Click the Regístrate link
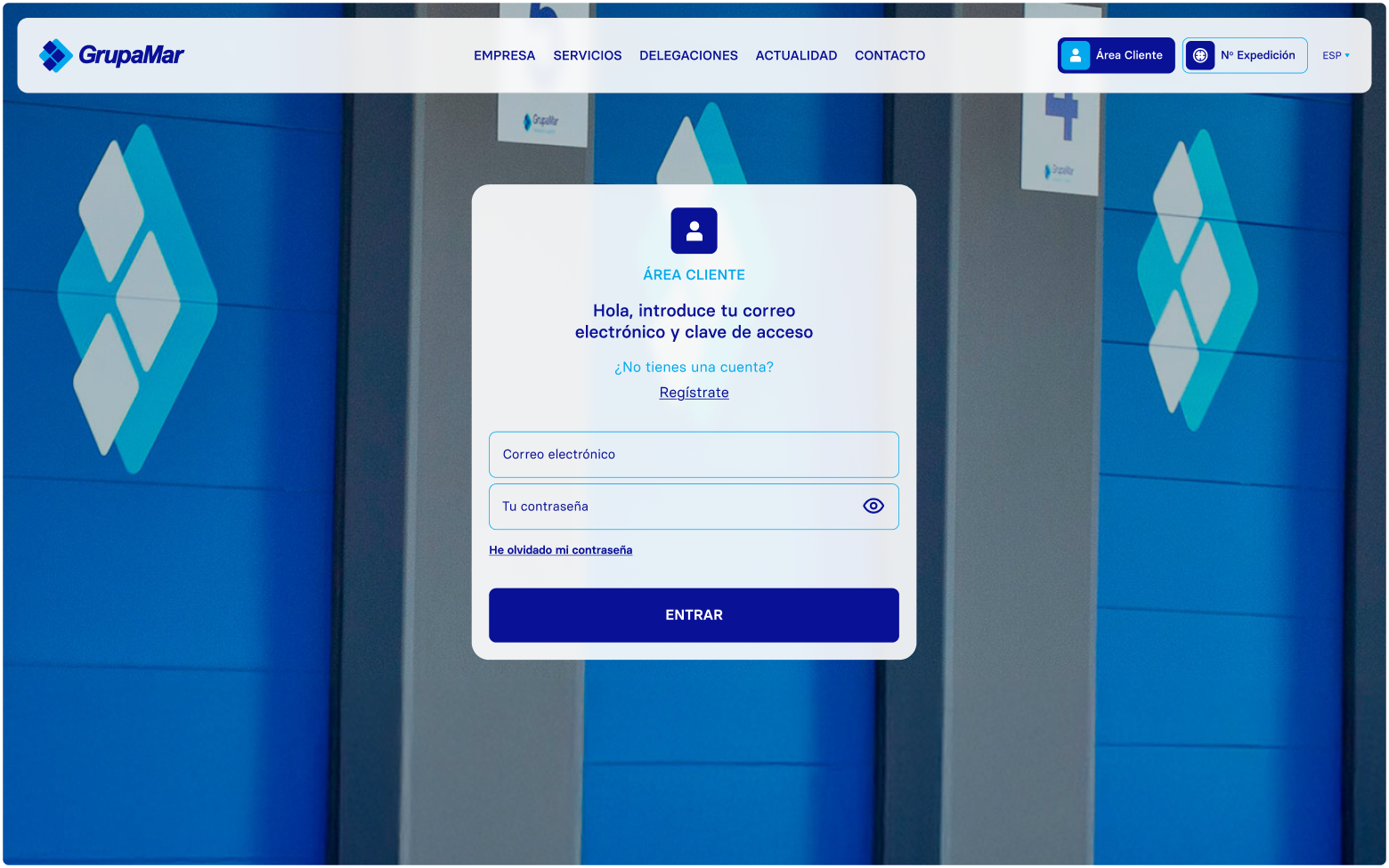The height and width of the screenshot is (868, 1389). tap(694, 392)
